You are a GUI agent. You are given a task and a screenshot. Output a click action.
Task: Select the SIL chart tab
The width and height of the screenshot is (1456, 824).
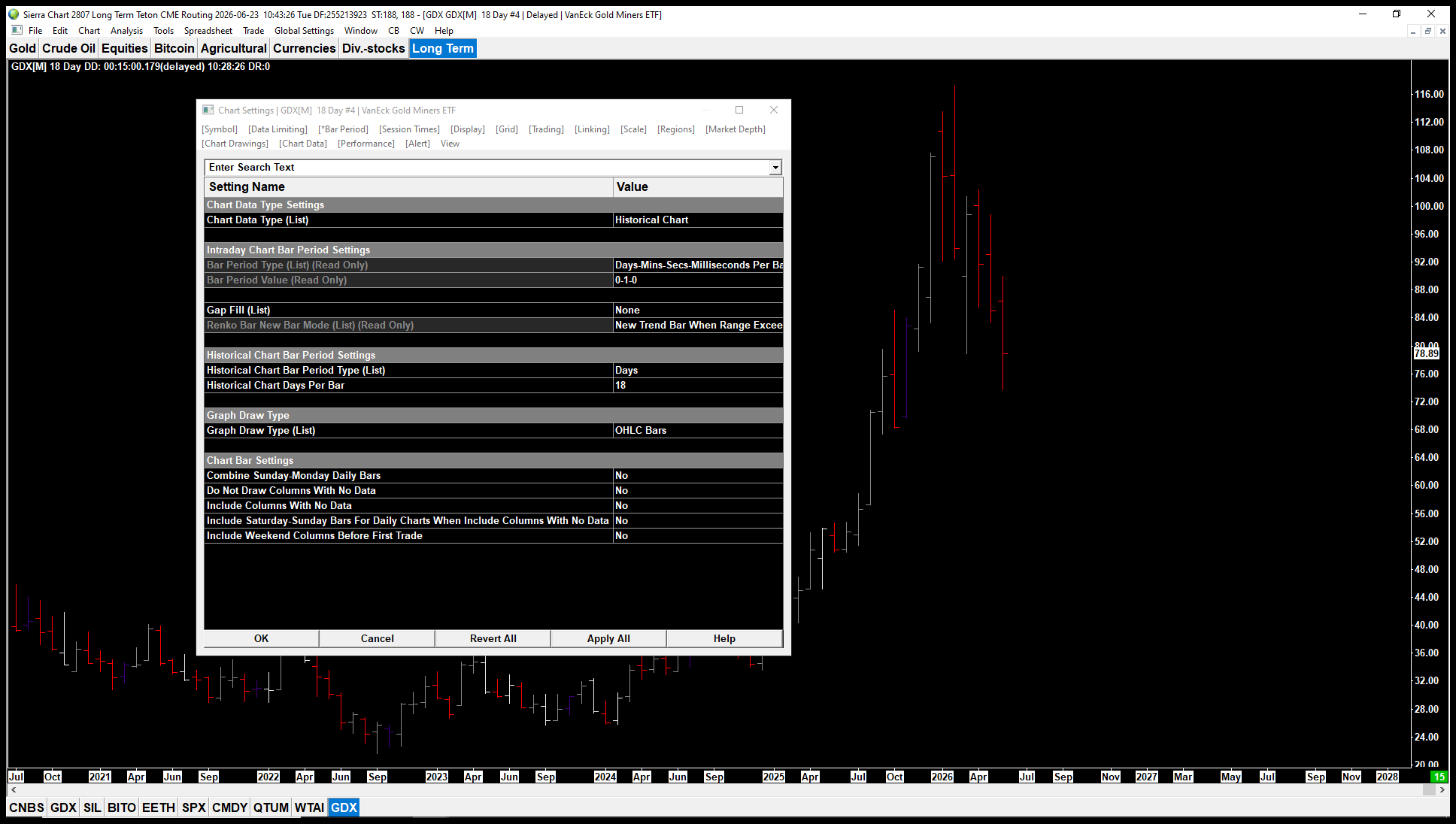coord(92,807)
